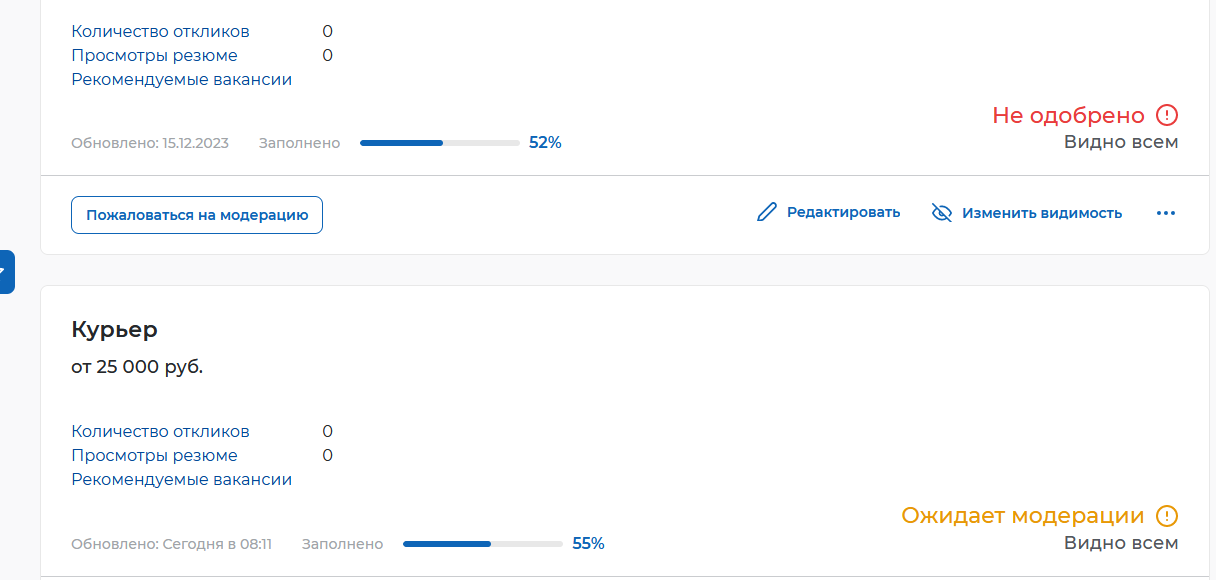The height and width of the screenshot is (580, 1216).
Task: Open Количество откликов in the not-approved resume
Action: 160,31
